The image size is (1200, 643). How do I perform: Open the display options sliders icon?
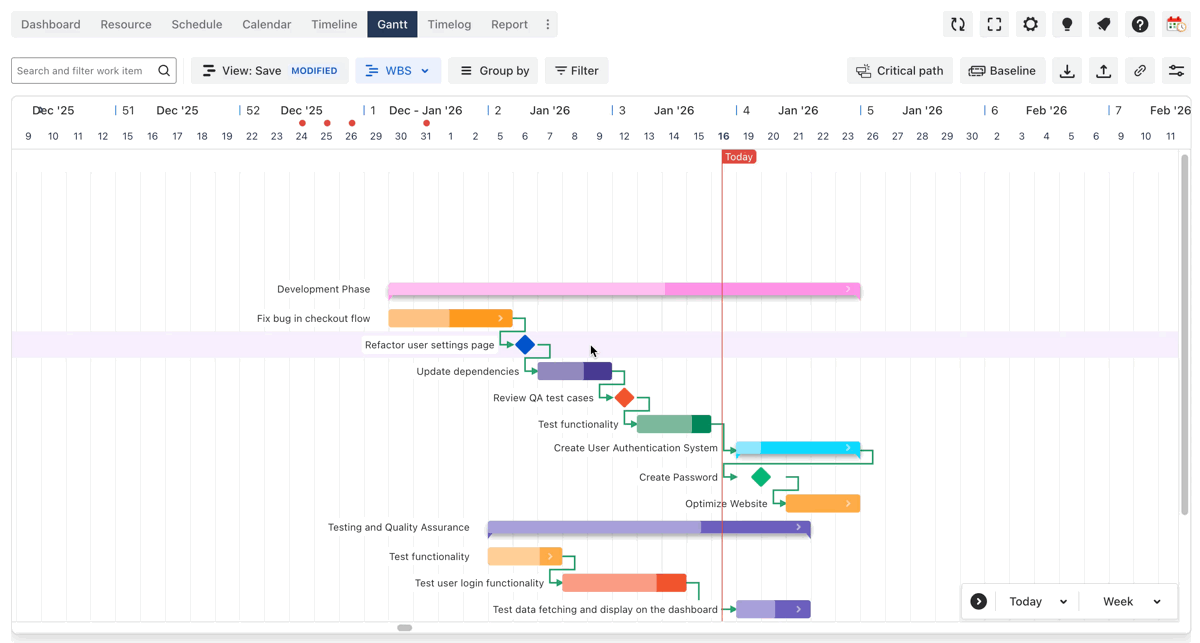click(x=1176, y=71)
